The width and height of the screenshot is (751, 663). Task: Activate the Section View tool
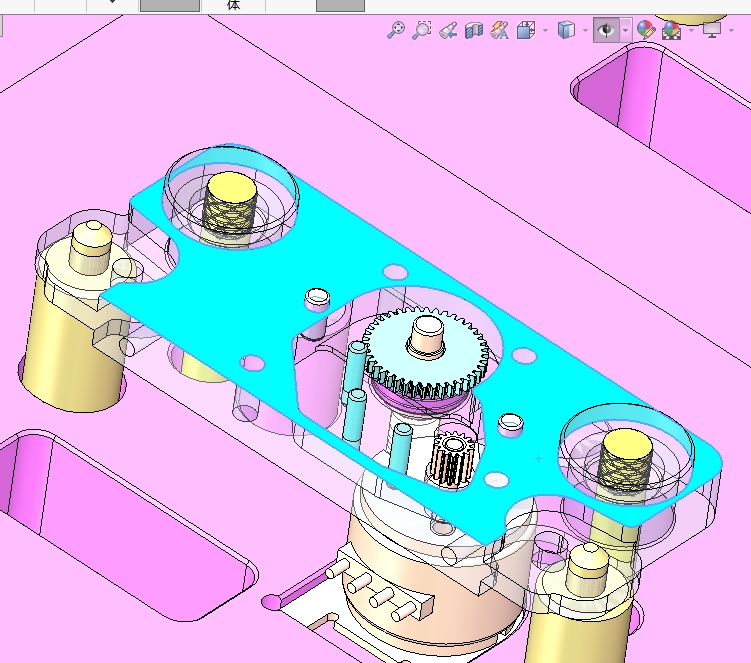point(474,31)
